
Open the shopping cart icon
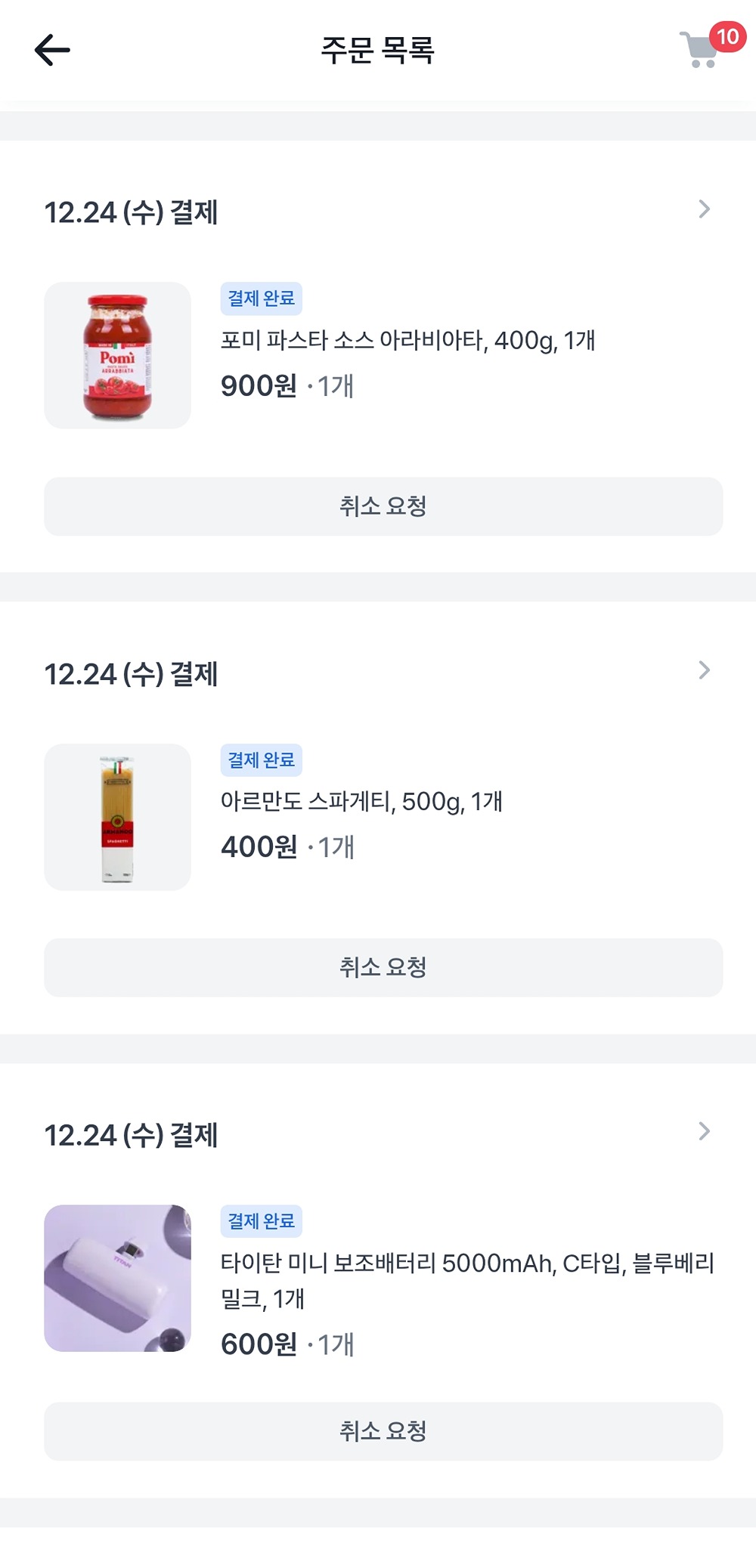coord(699,51)
